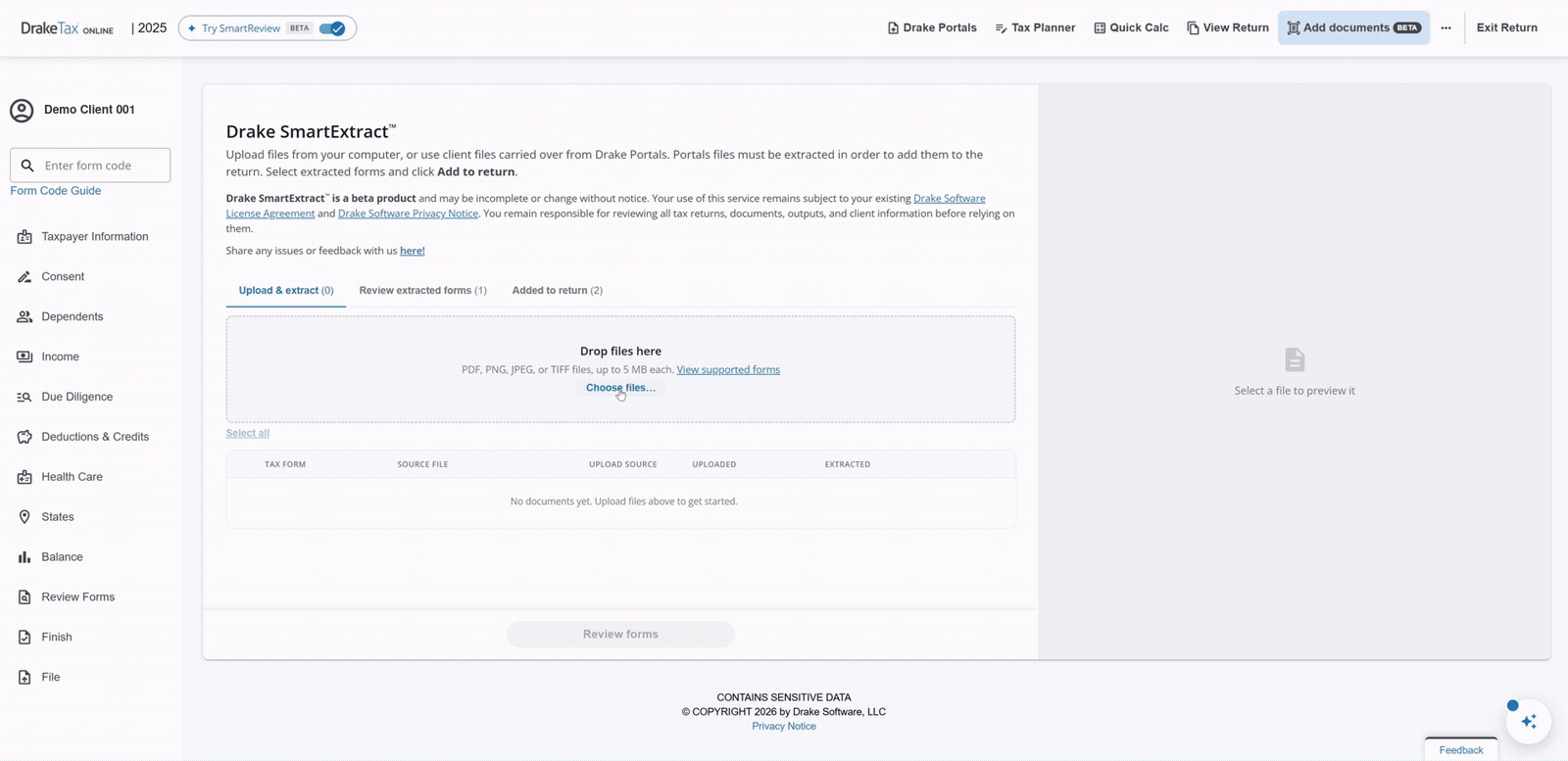
Task: Click the Deductions & Credits piggy bank icon
Action: 24,438
